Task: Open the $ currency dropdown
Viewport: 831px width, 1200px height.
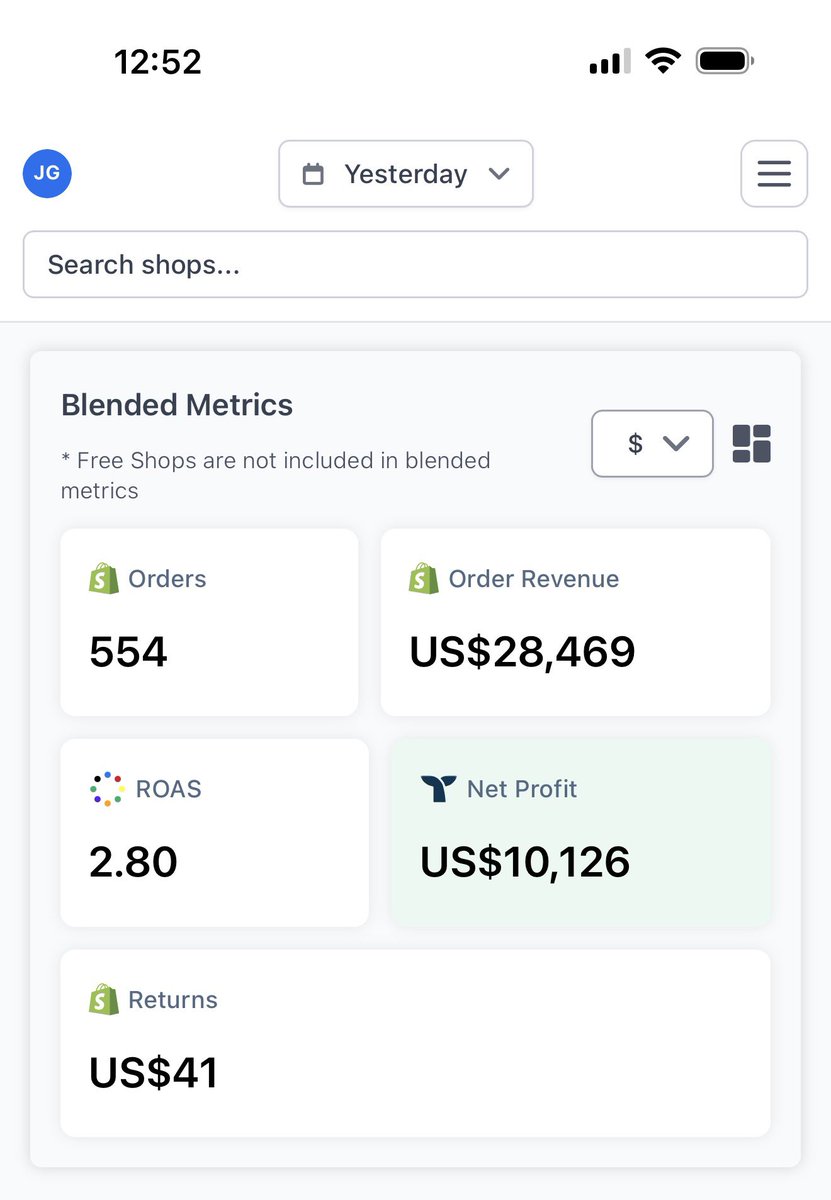Action: 653,443
